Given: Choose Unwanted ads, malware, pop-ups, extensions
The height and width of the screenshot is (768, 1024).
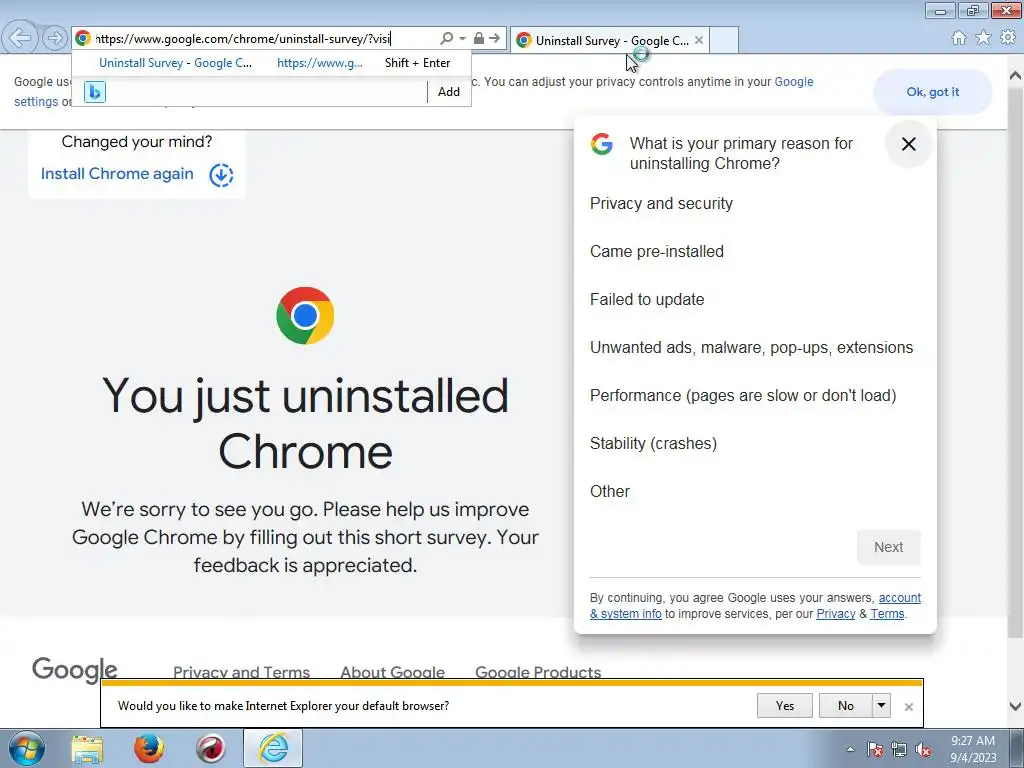Looking at the screenshot, I should pyautogui.click(x=751, y=347).
